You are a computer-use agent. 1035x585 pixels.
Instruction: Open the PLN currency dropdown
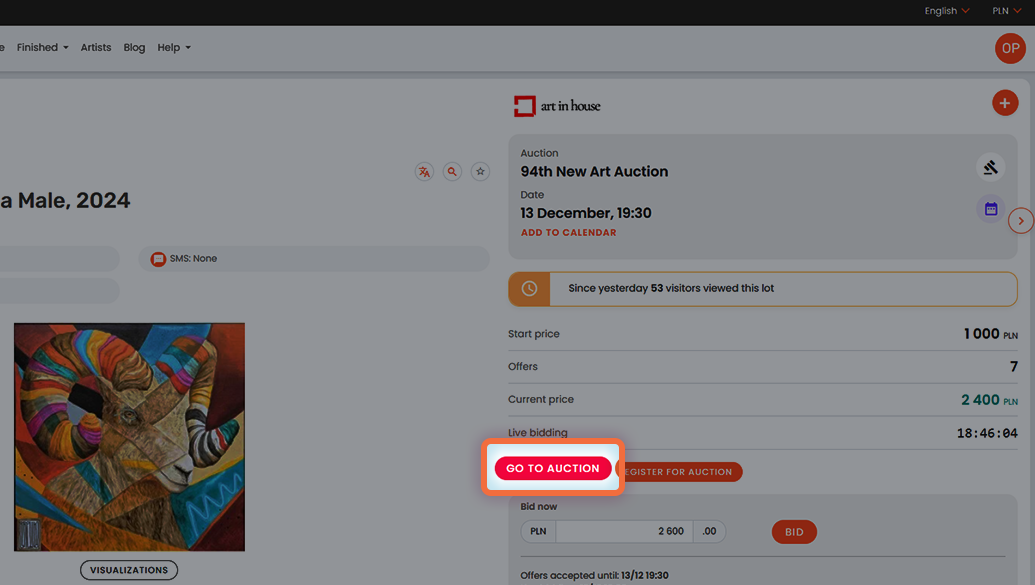point(1007,11)
